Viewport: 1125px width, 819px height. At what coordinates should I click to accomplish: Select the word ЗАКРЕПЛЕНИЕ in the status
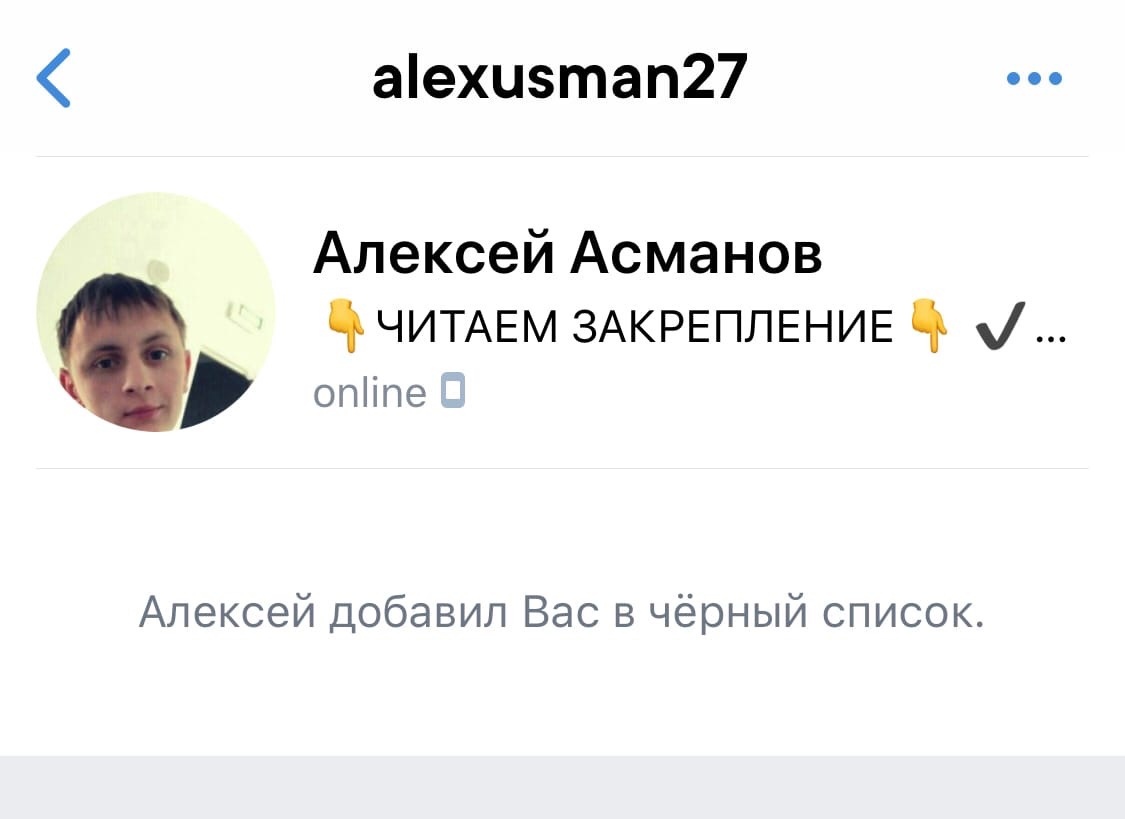(733, 327)
